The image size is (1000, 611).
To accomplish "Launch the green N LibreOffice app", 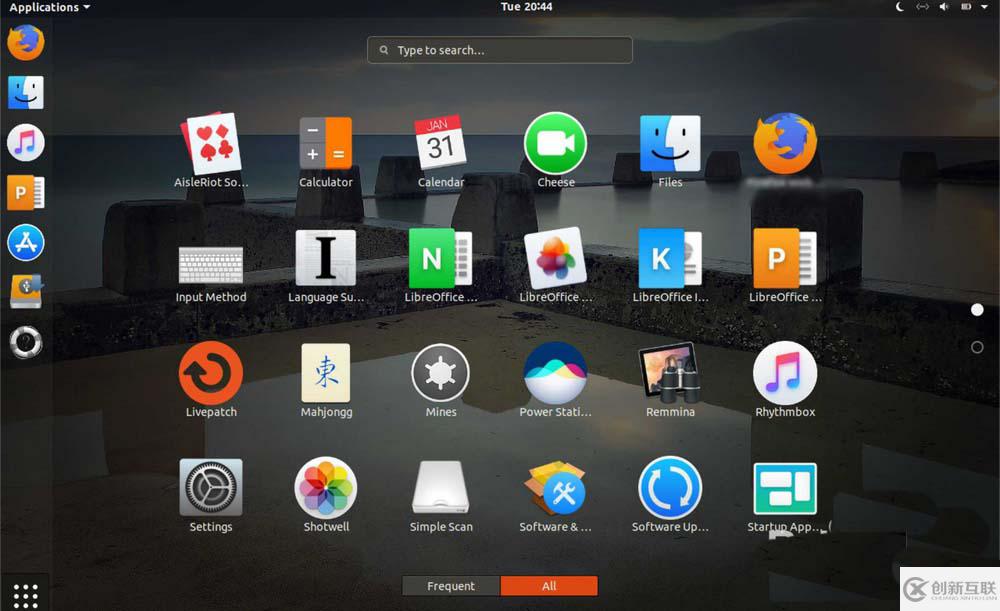I will [x=441, y=258].
